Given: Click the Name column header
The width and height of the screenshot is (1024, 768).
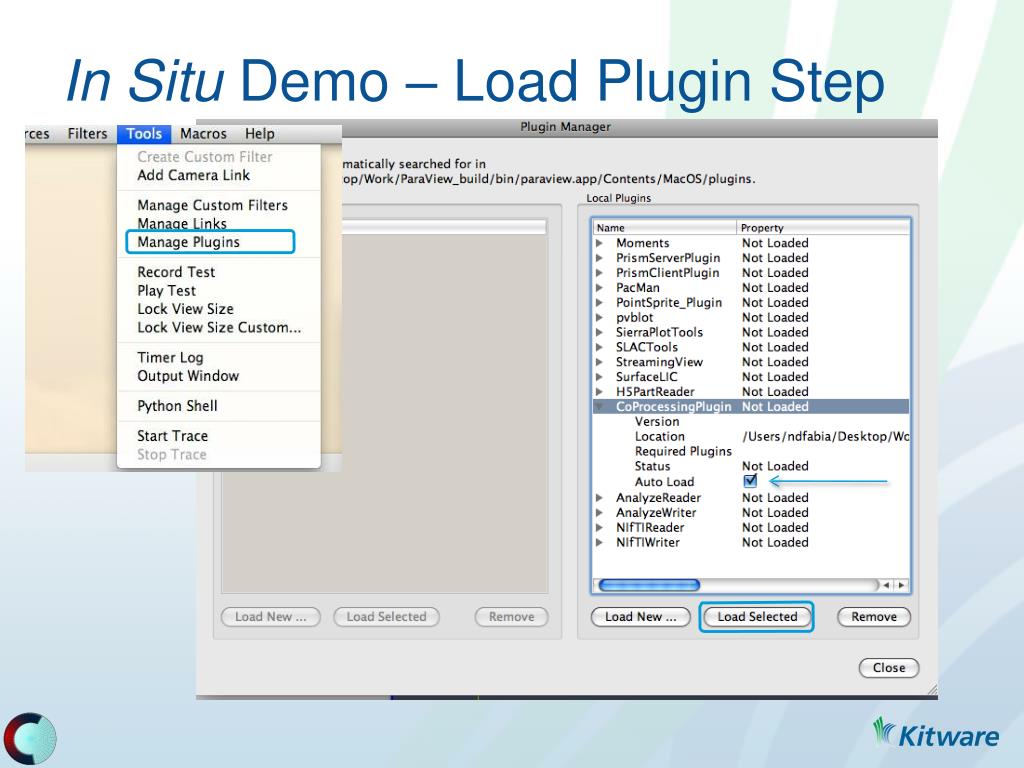Looking at the screenshot, I should tap(665, 228).
